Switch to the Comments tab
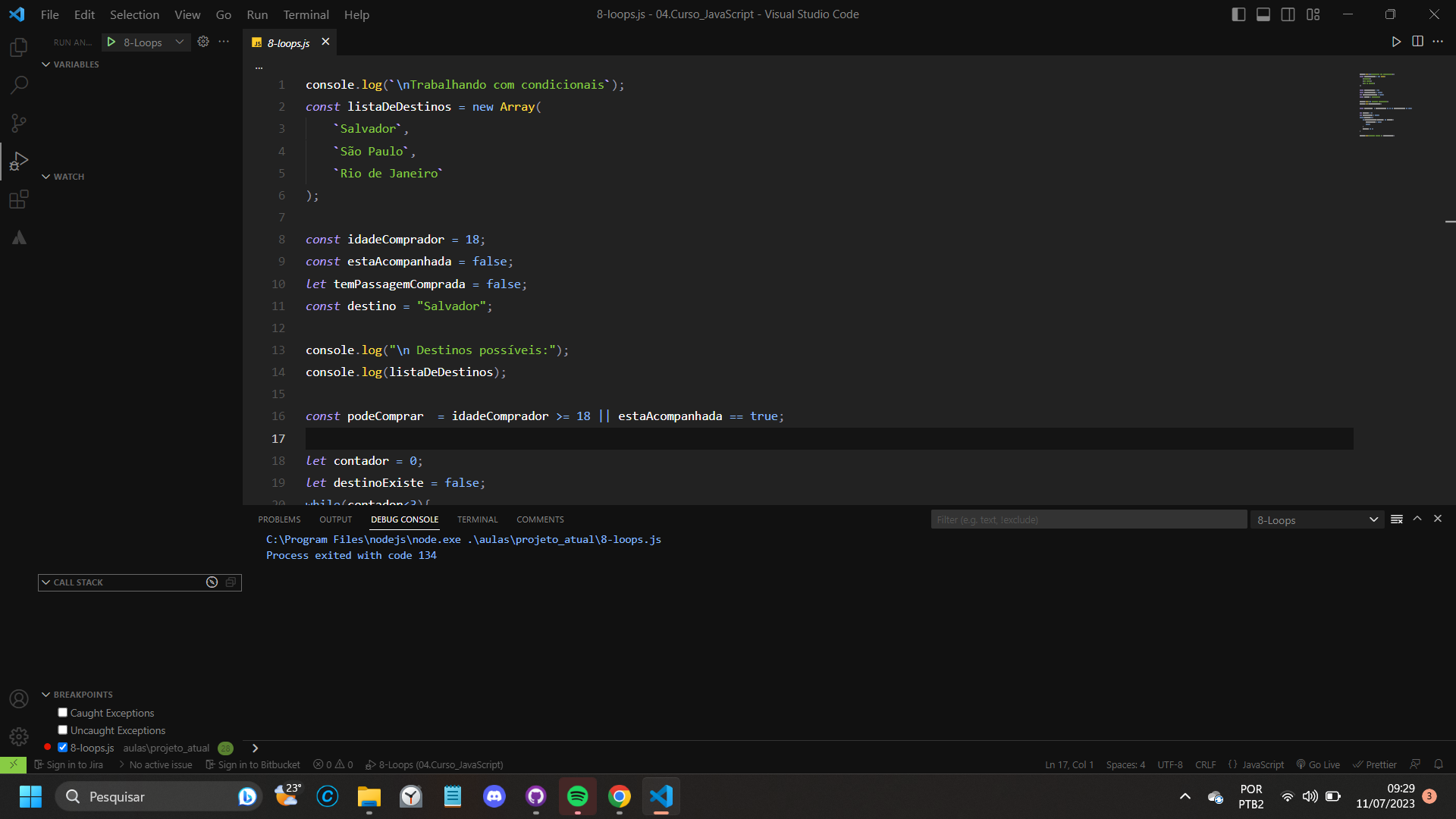This screenshot has width=1456, height=819. point(540,519)
